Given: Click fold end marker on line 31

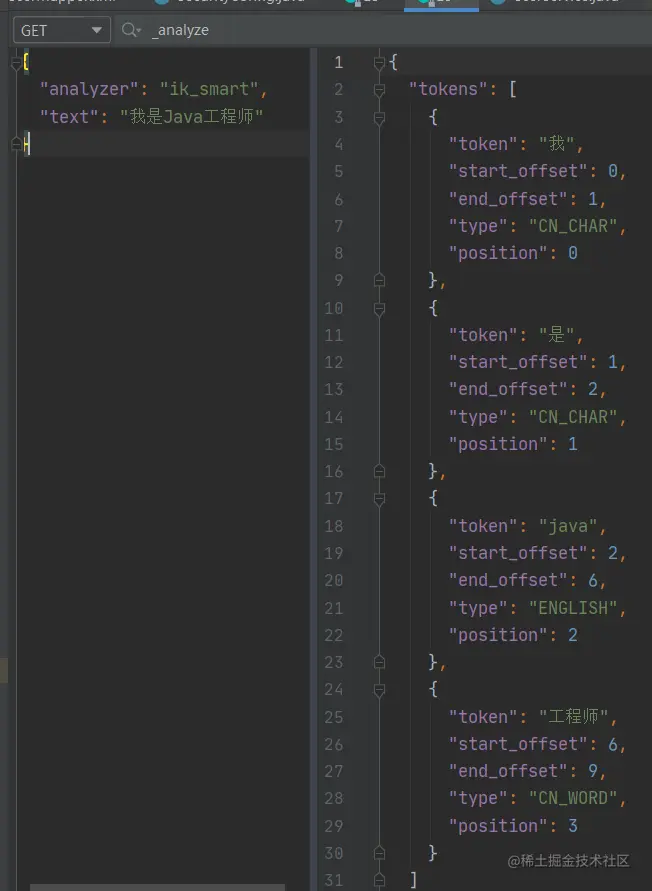Looking at the screenshot, I should pyautogui.click(x=380, y=880).
